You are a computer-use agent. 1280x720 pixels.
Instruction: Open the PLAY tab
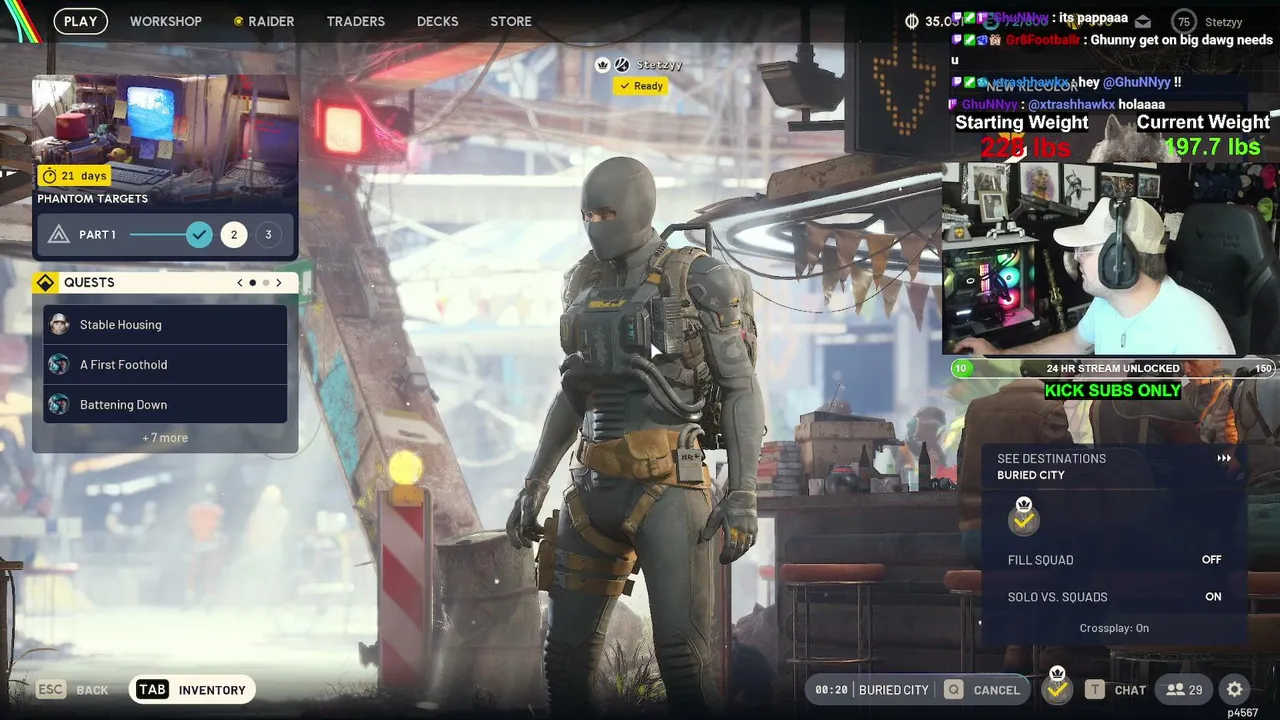point(81,21)
